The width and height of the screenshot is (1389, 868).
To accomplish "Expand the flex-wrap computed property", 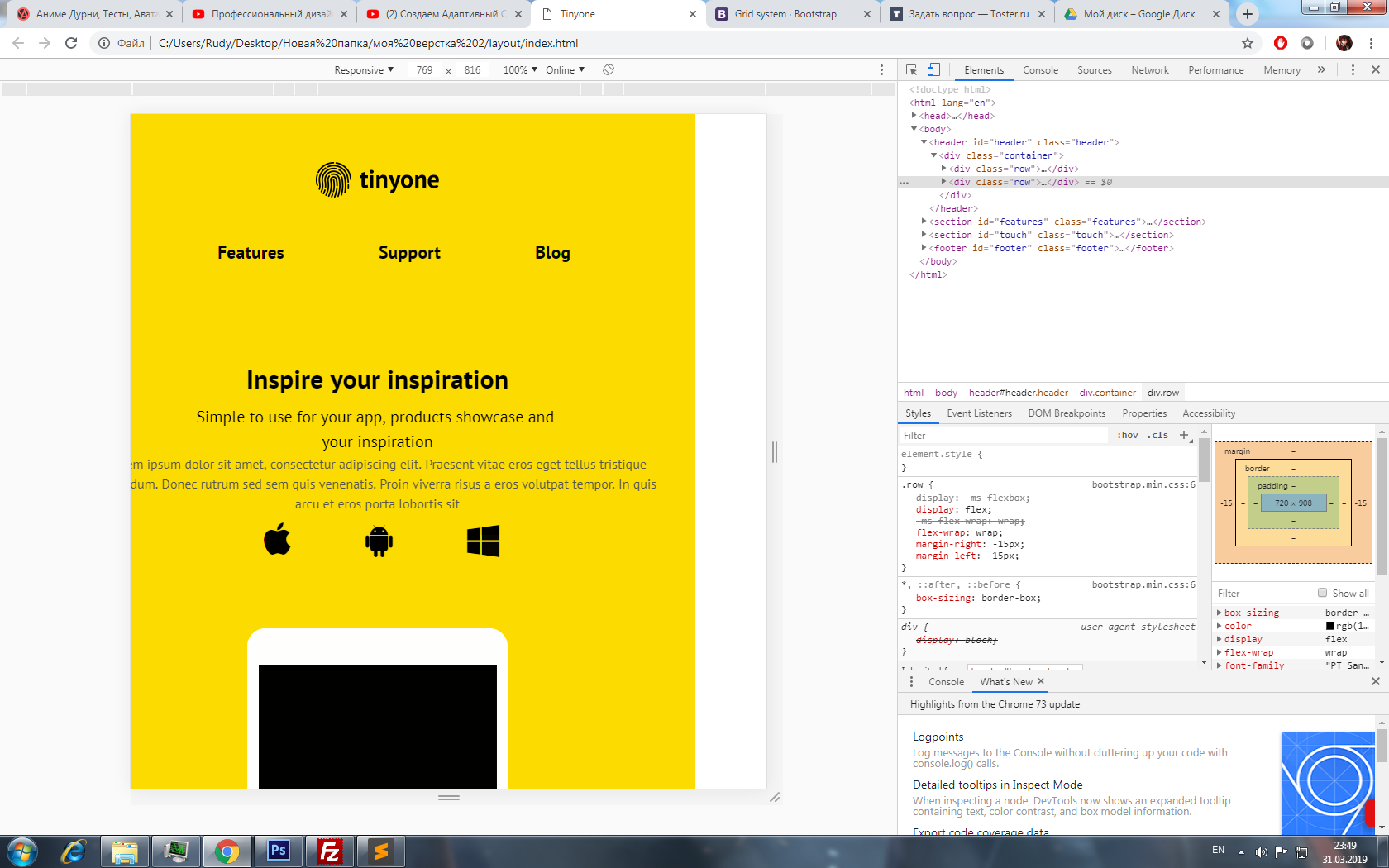I will coord(1219,652).
